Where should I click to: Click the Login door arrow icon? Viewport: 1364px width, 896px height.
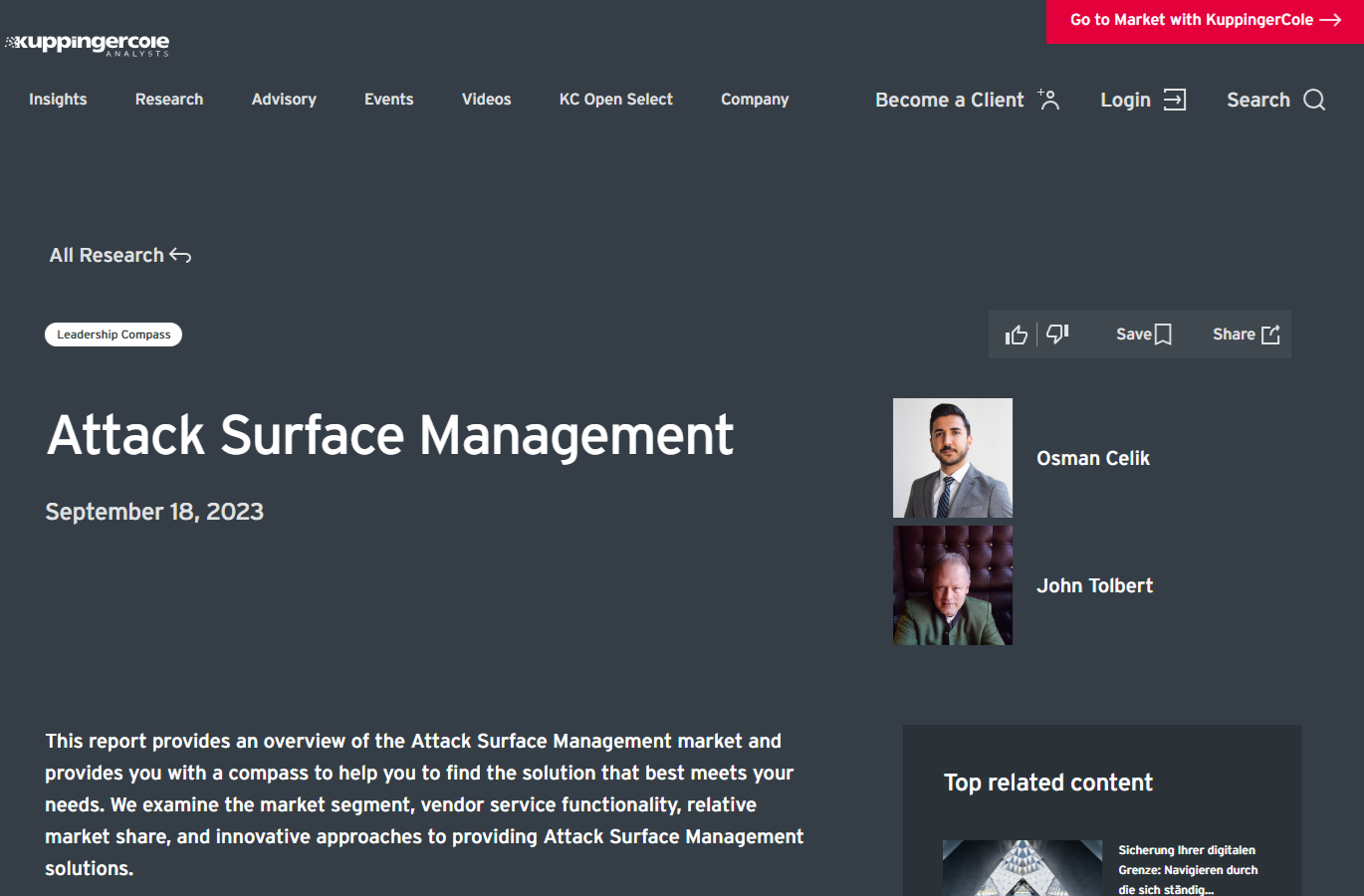click(x=1175, y=100)
